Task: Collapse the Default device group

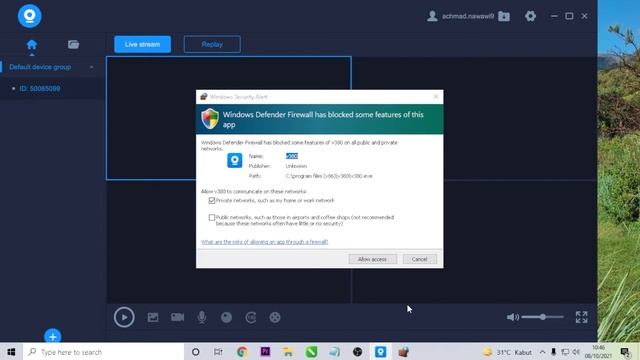Action: click(91, 67)
